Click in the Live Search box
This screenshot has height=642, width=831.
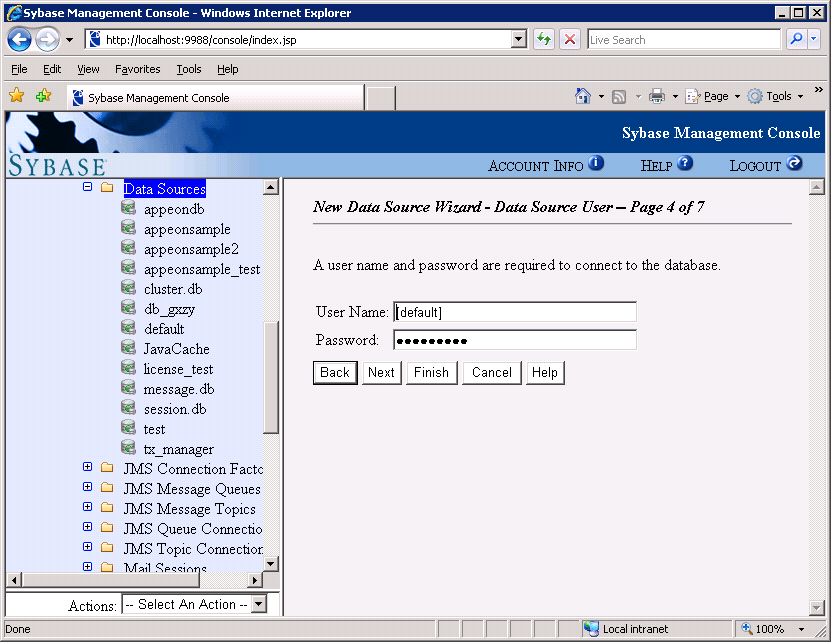click(684, 40)
